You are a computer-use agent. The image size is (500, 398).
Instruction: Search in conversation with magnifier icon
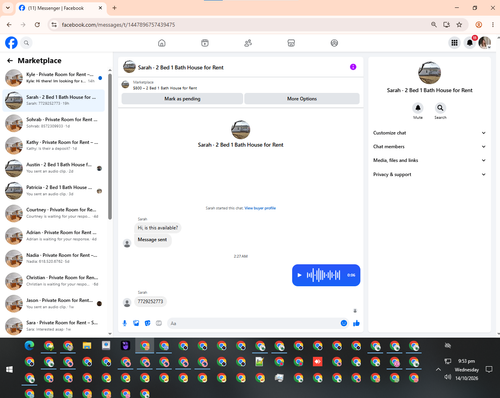pos(440,108)
